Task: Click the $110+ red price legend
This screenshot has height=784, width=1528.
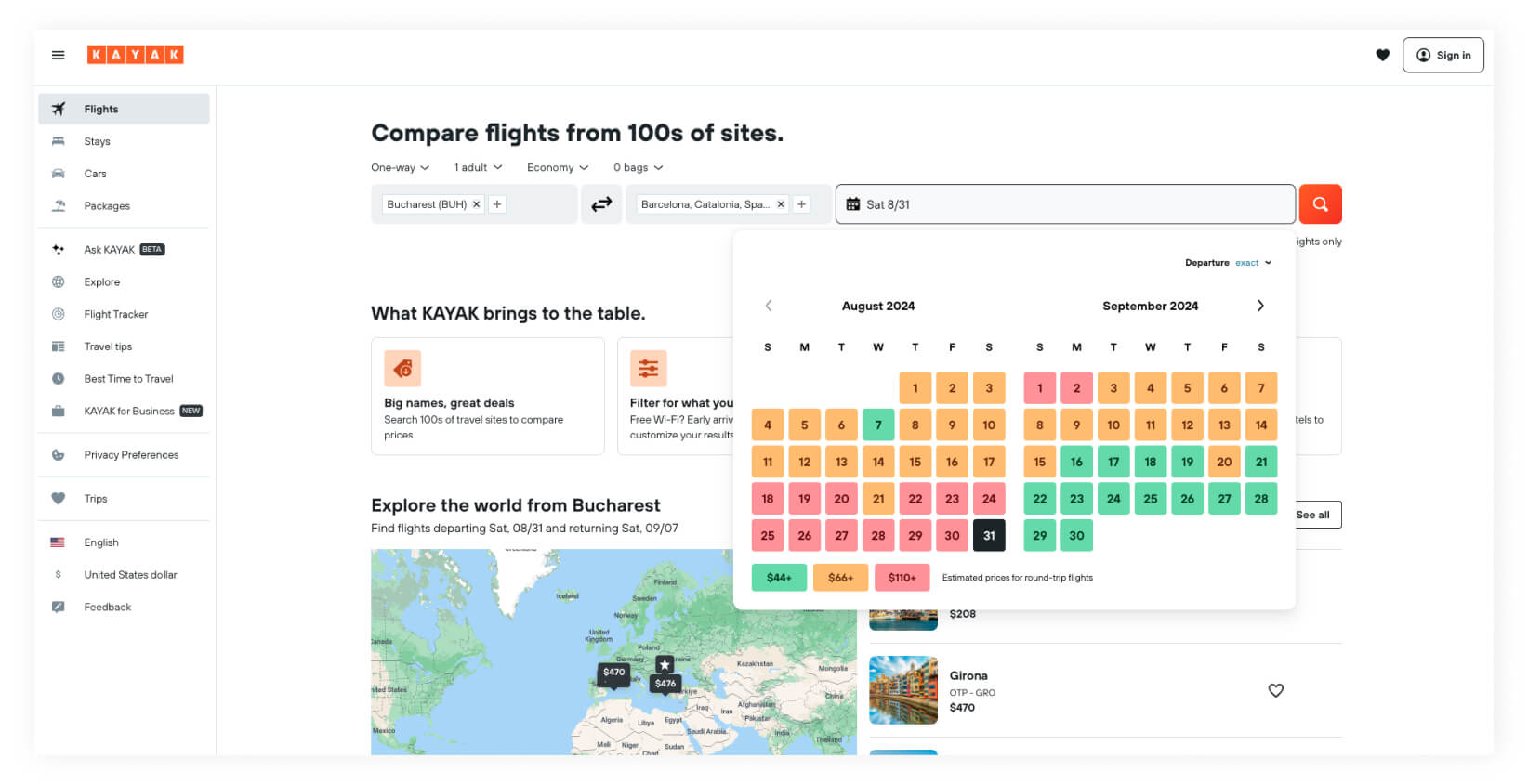Action: click(902, 578)
